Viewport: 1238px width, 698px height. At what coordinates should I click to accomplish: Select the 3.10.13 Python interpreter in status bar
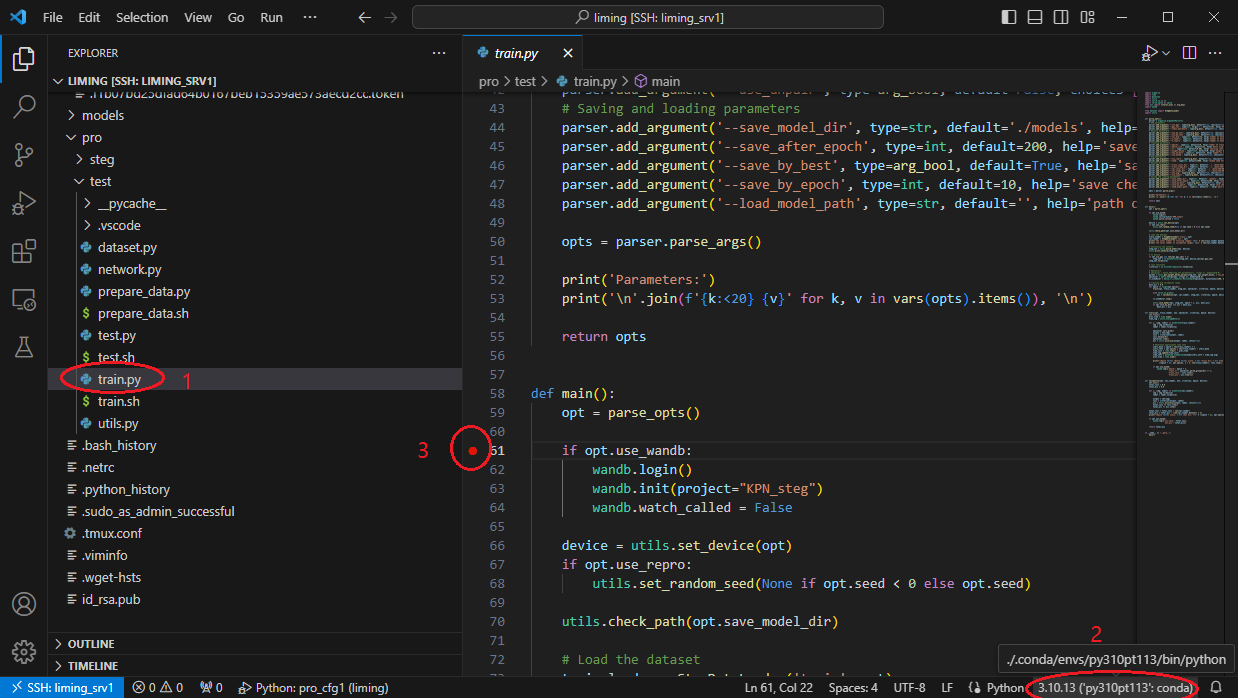pyautogui.click(x=1115, y=688)
